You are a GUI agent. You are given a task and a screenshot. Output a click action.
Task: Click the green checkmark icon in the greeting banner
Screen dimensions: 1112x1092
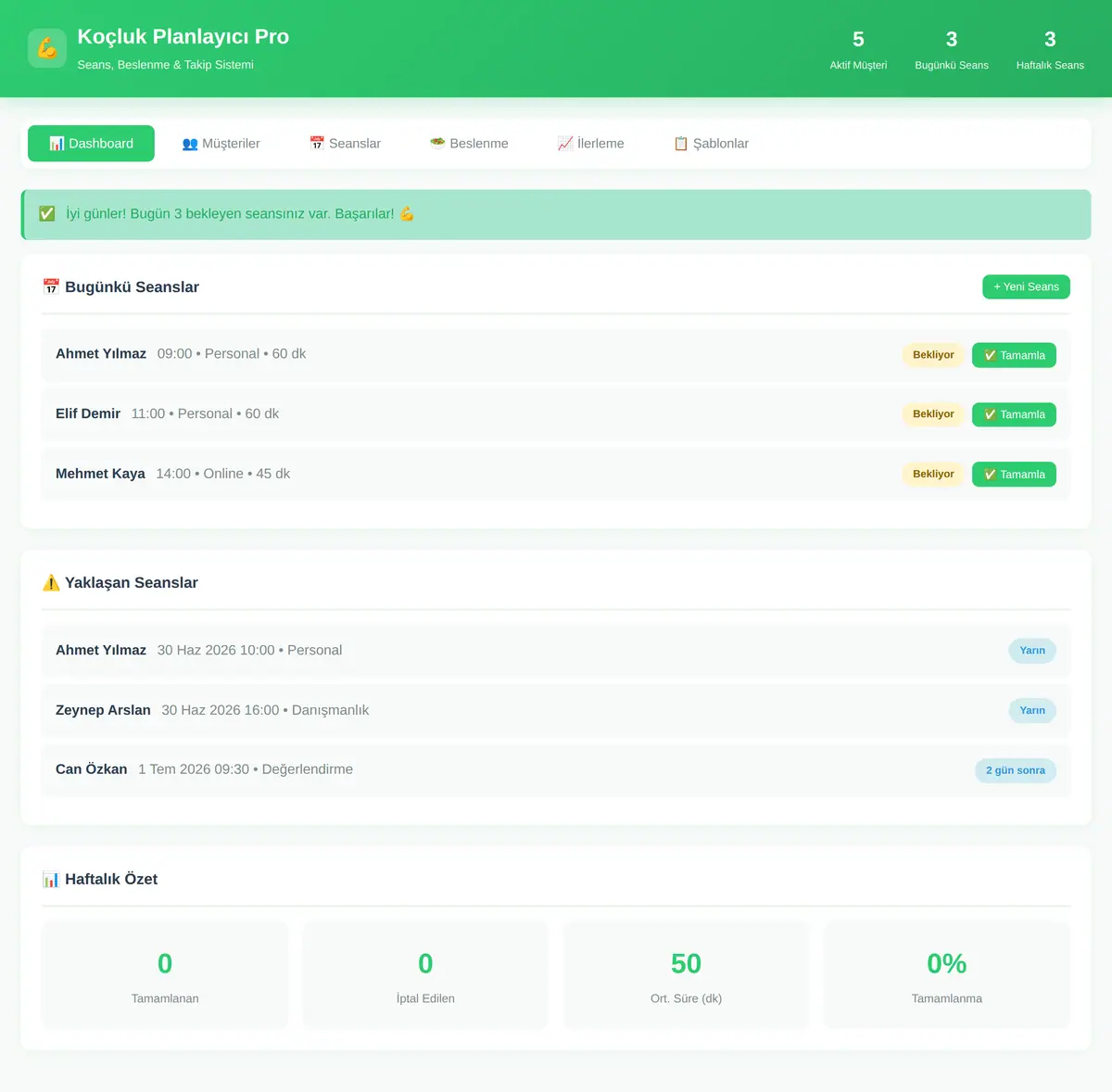point(47,214)
